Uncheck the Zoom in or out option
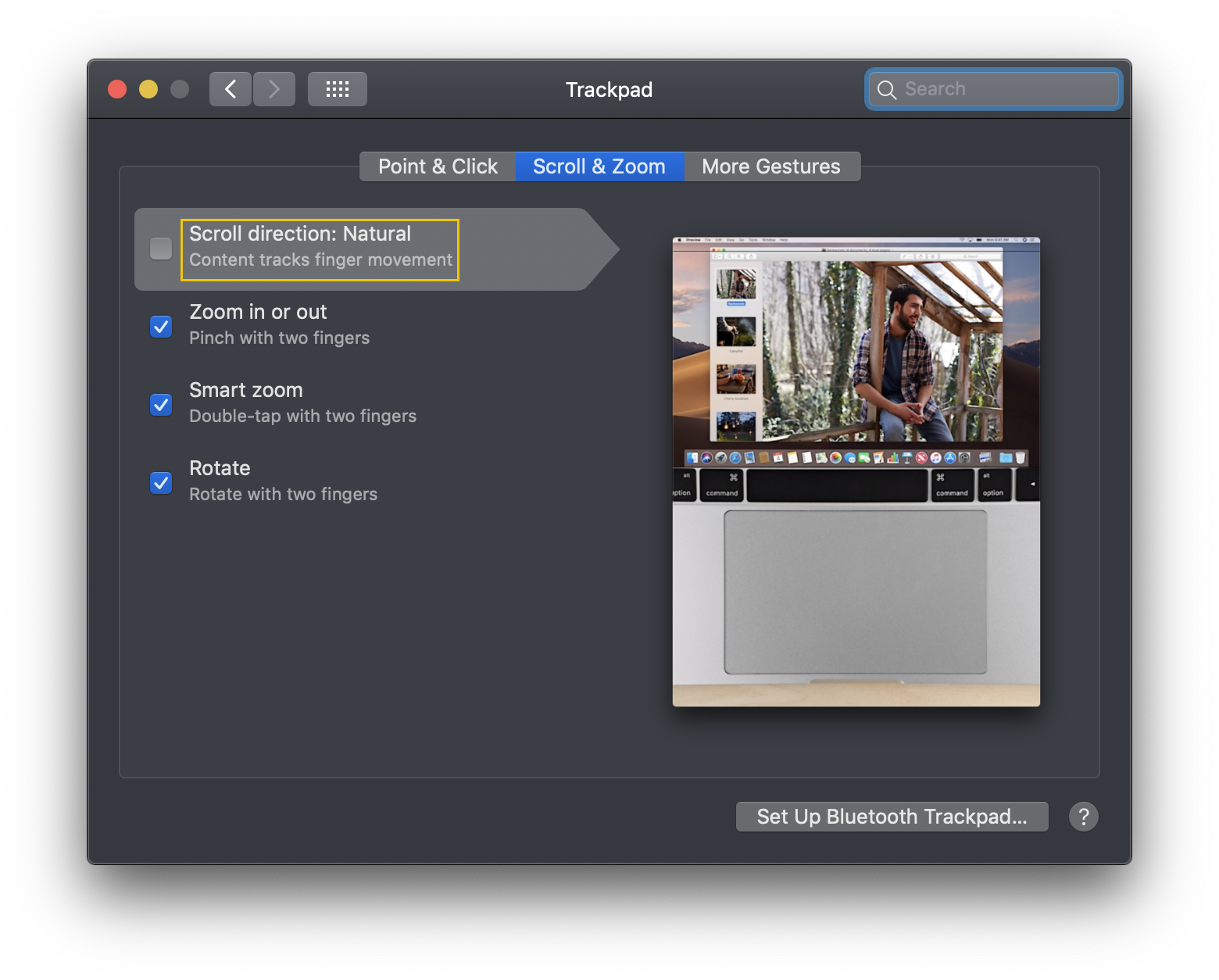1219x980 pixels. [160, 326]
